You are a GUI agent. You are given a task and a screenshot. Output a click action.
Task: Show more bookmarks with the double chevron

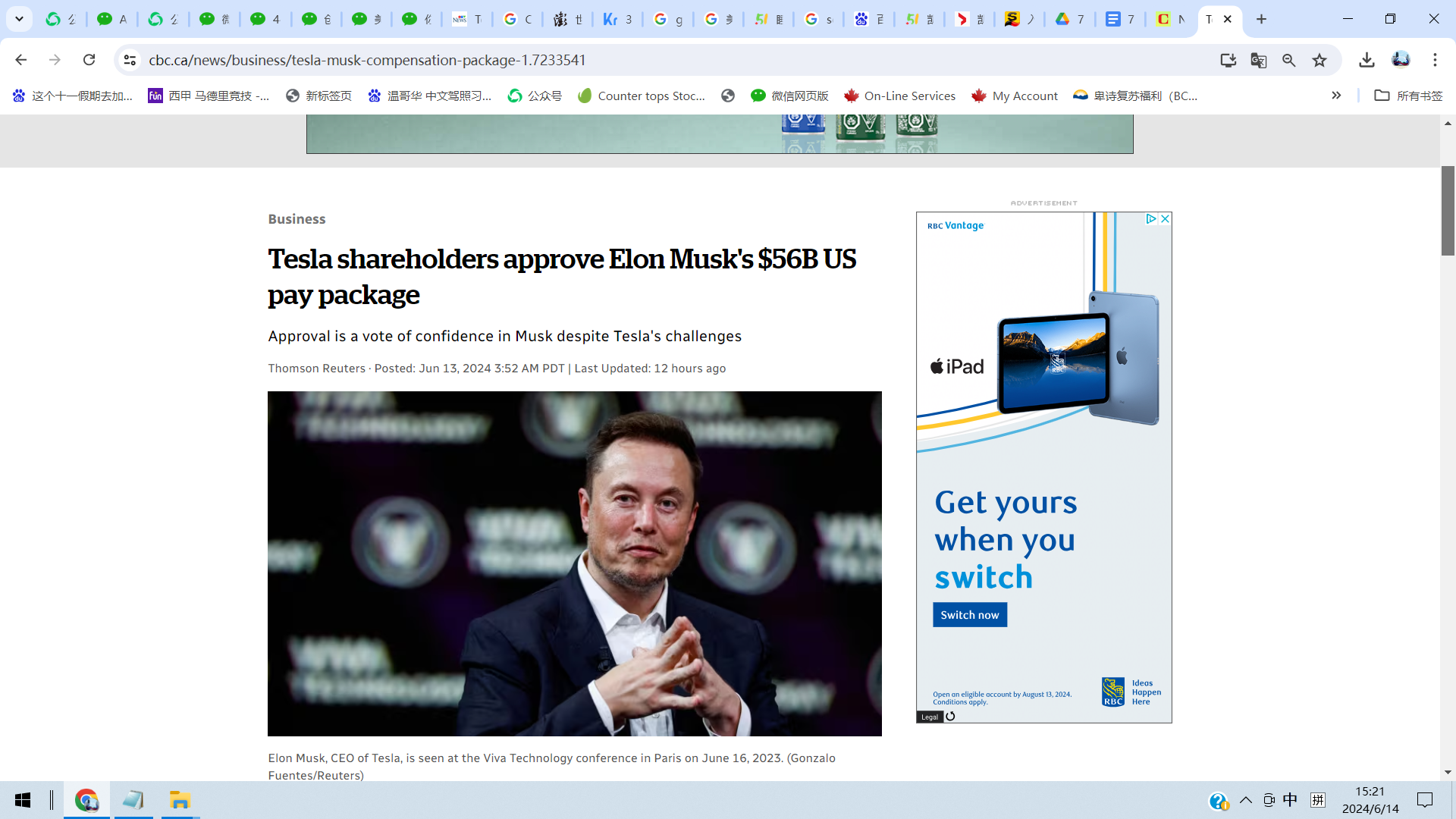(1336, 96)
